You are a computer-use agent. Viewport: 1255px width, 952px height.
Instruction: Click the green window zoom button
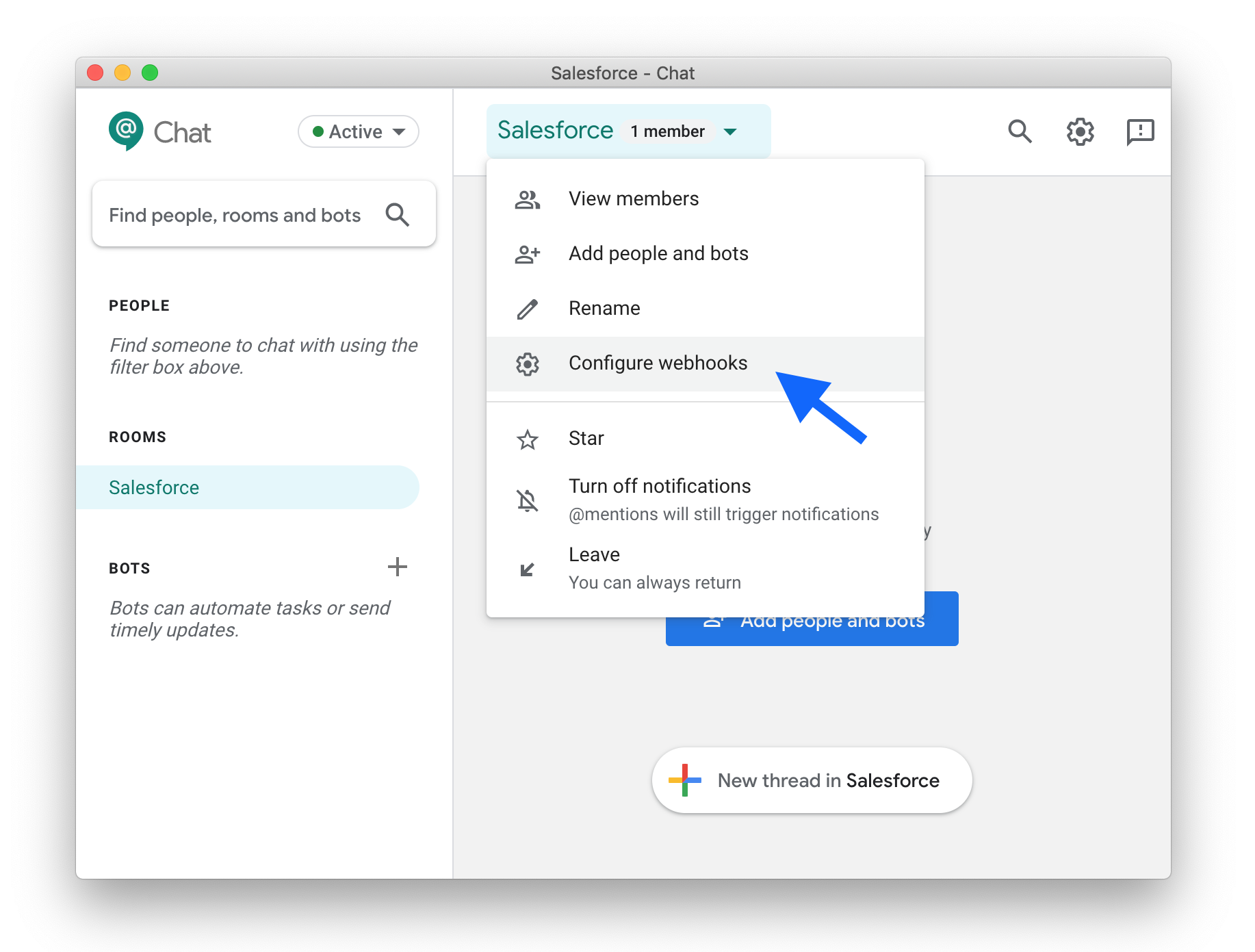pyautogui.click(x=150, y=73)
